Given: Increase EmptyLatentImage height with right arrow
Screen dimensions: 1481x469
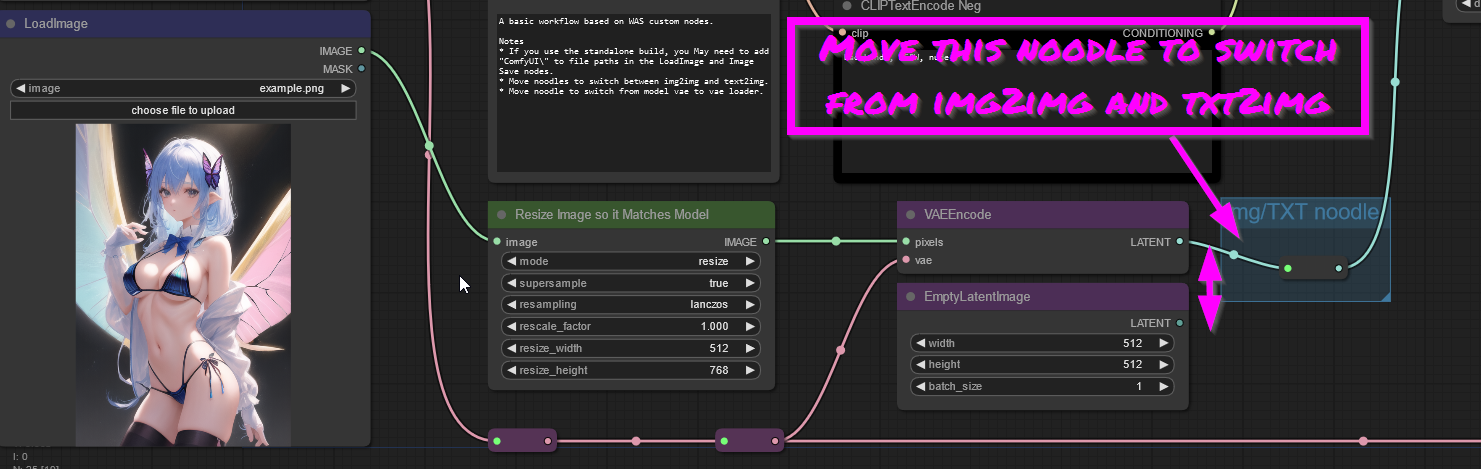Looking at the screenshot, I should point(1163,365).
